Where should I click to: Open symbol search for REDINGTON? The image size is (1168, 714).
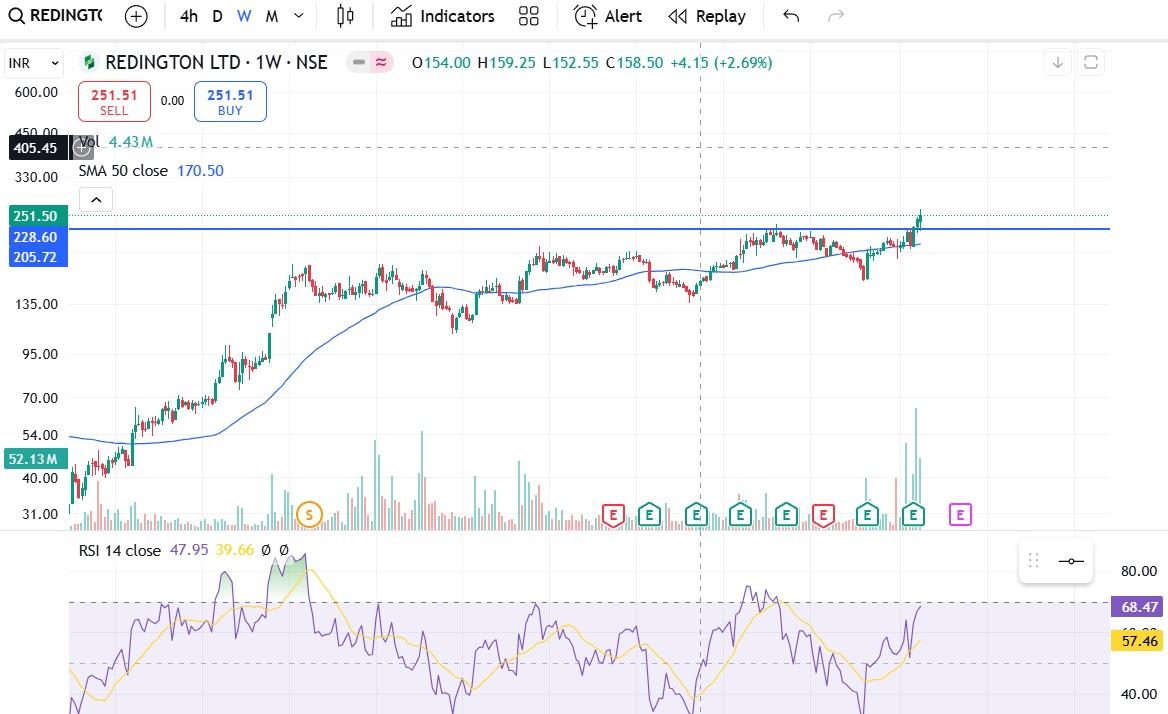point(56,16)
